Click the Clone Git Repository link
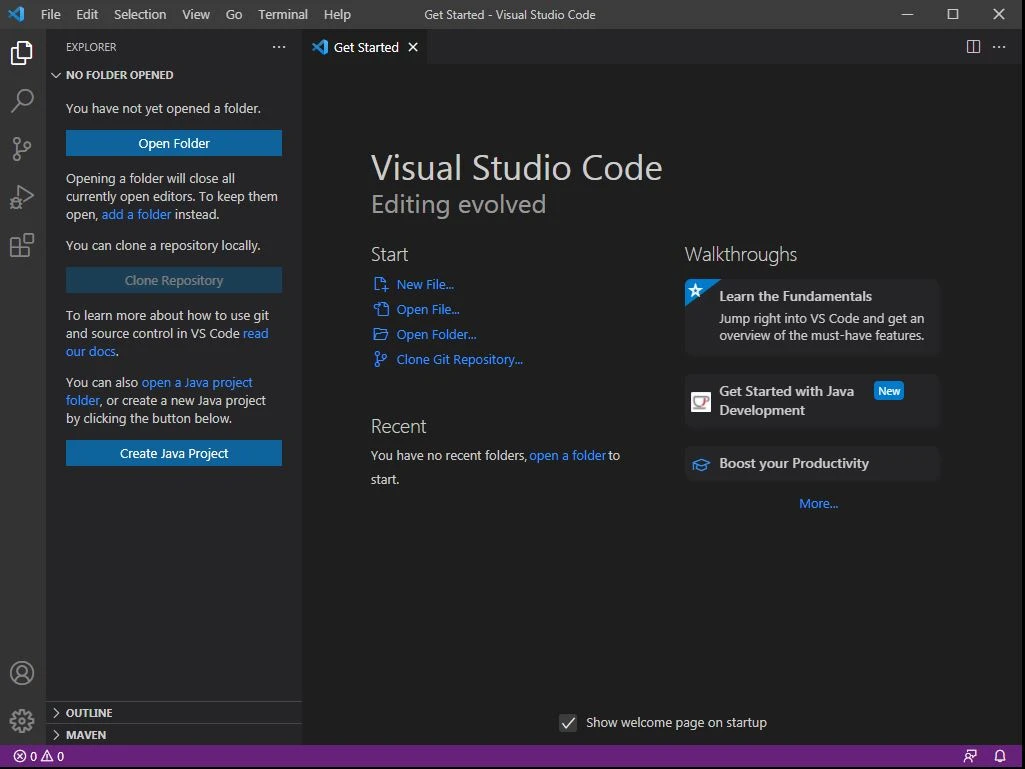Image resolution: width=1025 pixels, height=769 pixels. tap(459, 359)
